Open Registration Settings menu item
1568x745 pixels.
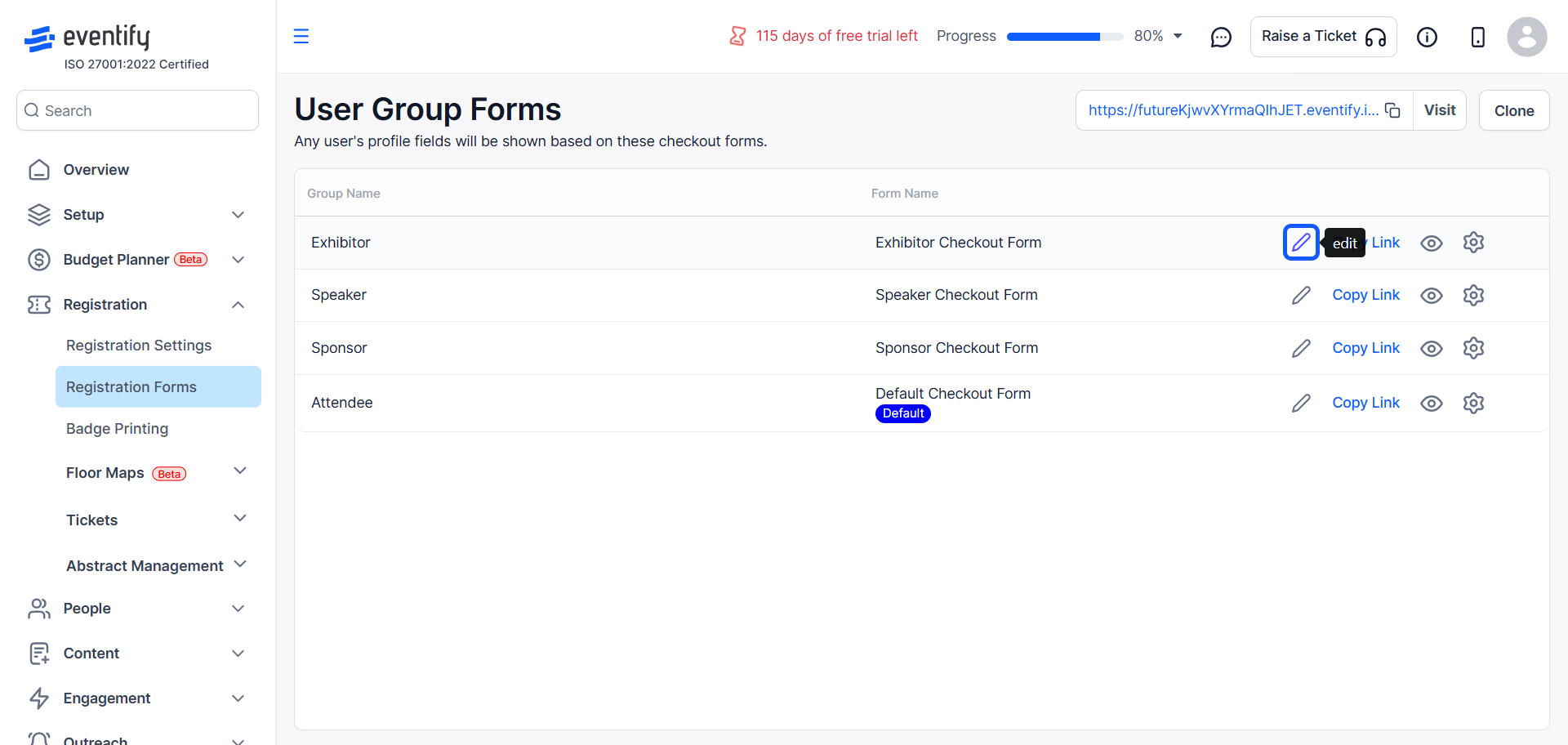click(x=139, y=346)
